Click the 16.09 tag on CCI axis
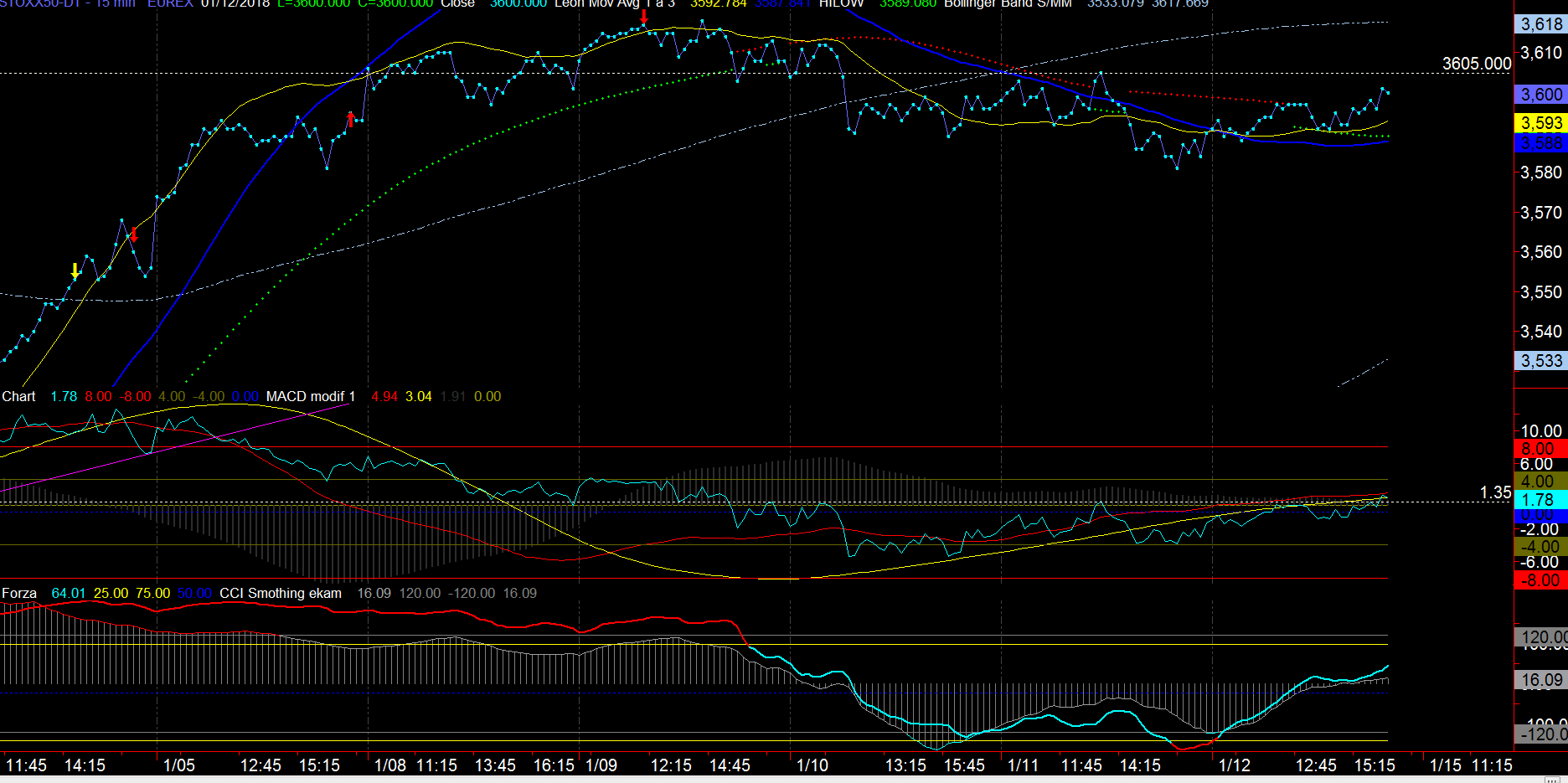 click(1541, 680)
